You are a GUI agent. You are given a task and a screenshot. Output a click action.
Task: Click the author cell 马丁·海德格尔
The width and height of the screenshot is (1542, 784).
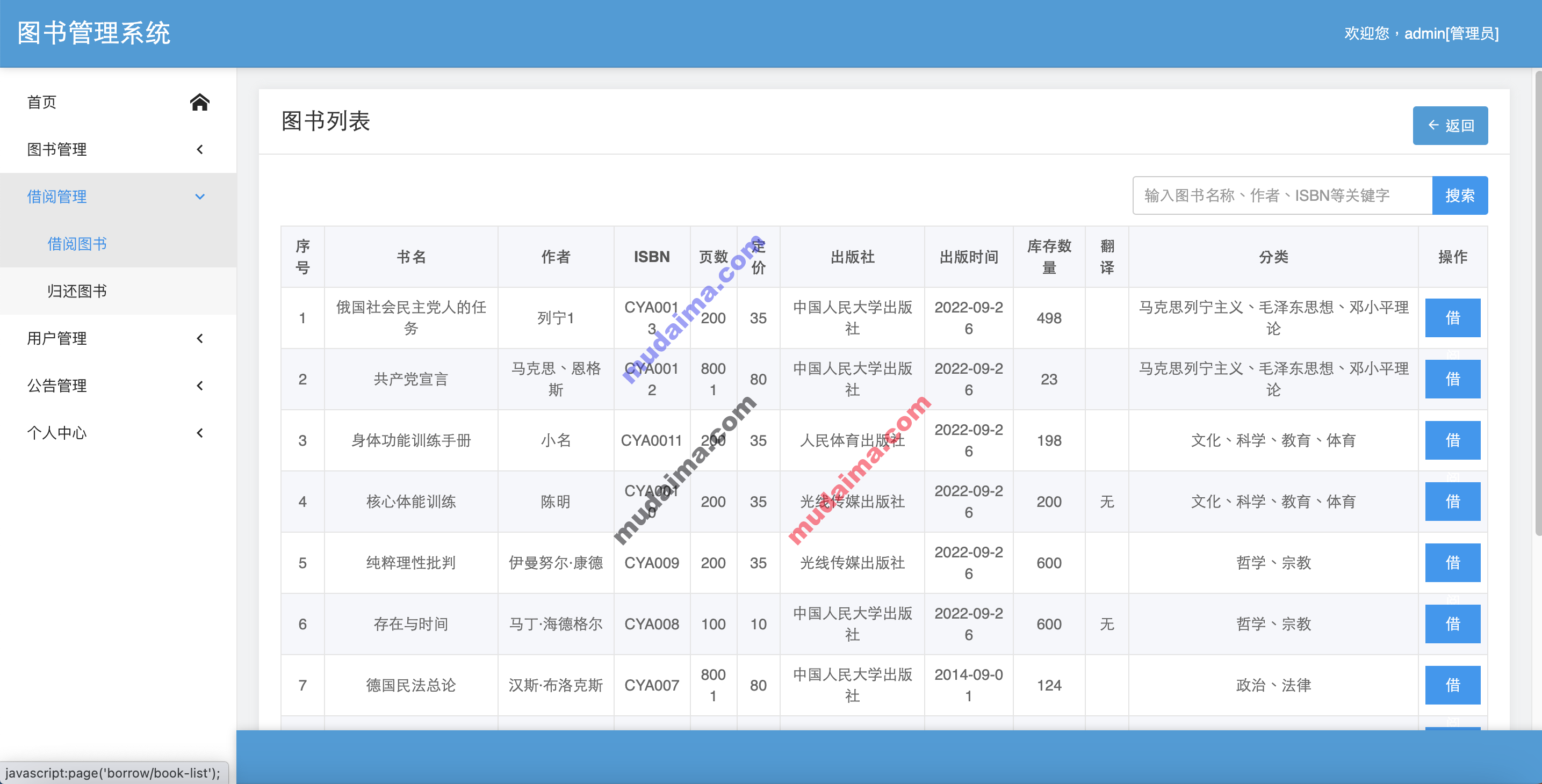coord(556,624)
